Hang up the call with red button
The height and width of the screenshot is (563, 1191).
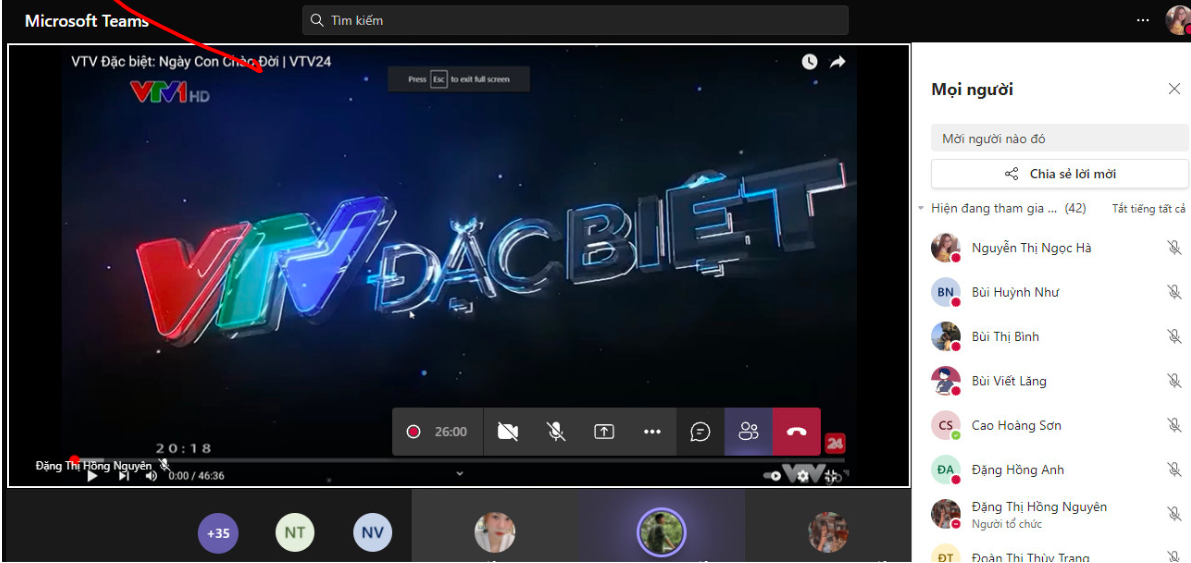pos(797,432)
